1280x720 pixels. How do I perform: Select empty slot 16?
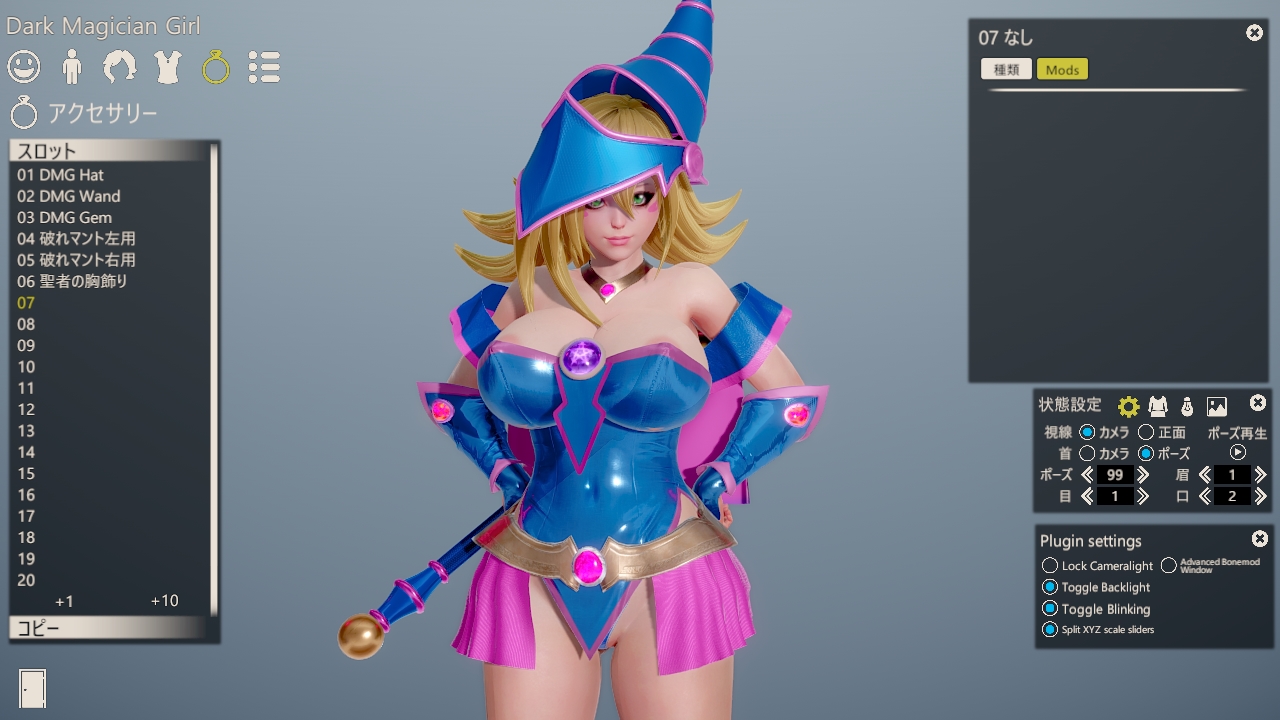click(110, 495)
